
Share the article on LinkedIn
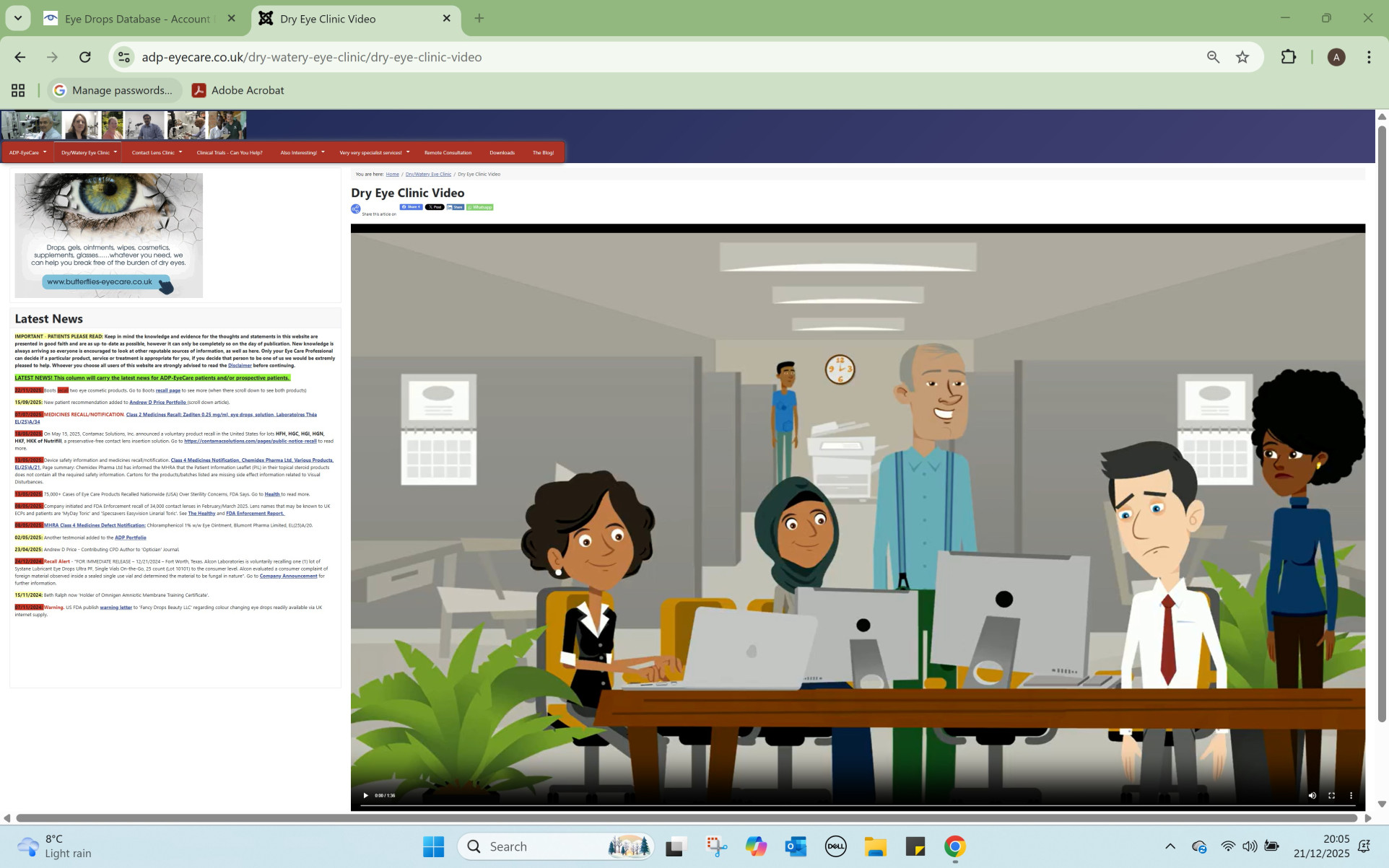point(455,207)
